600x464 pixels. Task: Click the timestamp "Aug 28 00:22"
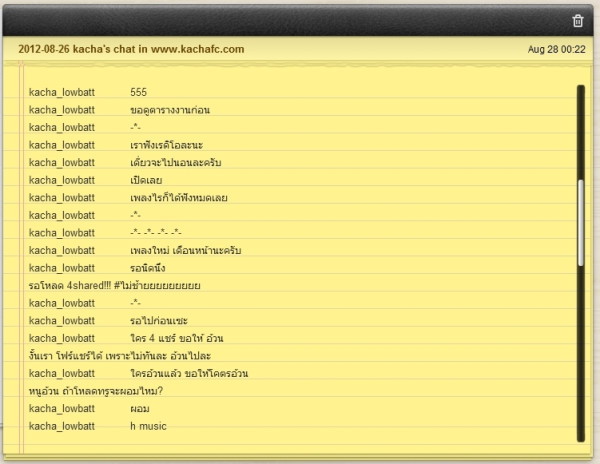coord(556,49)
